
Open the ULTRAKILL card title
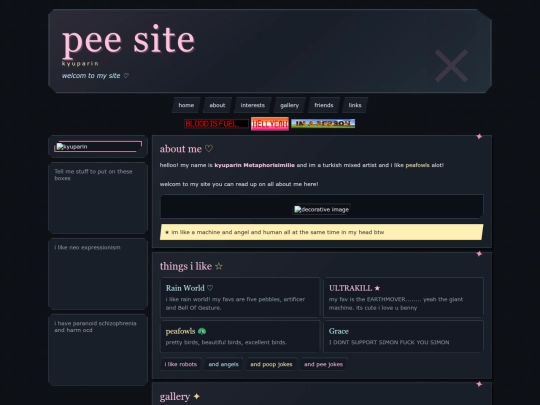(350, 288)
